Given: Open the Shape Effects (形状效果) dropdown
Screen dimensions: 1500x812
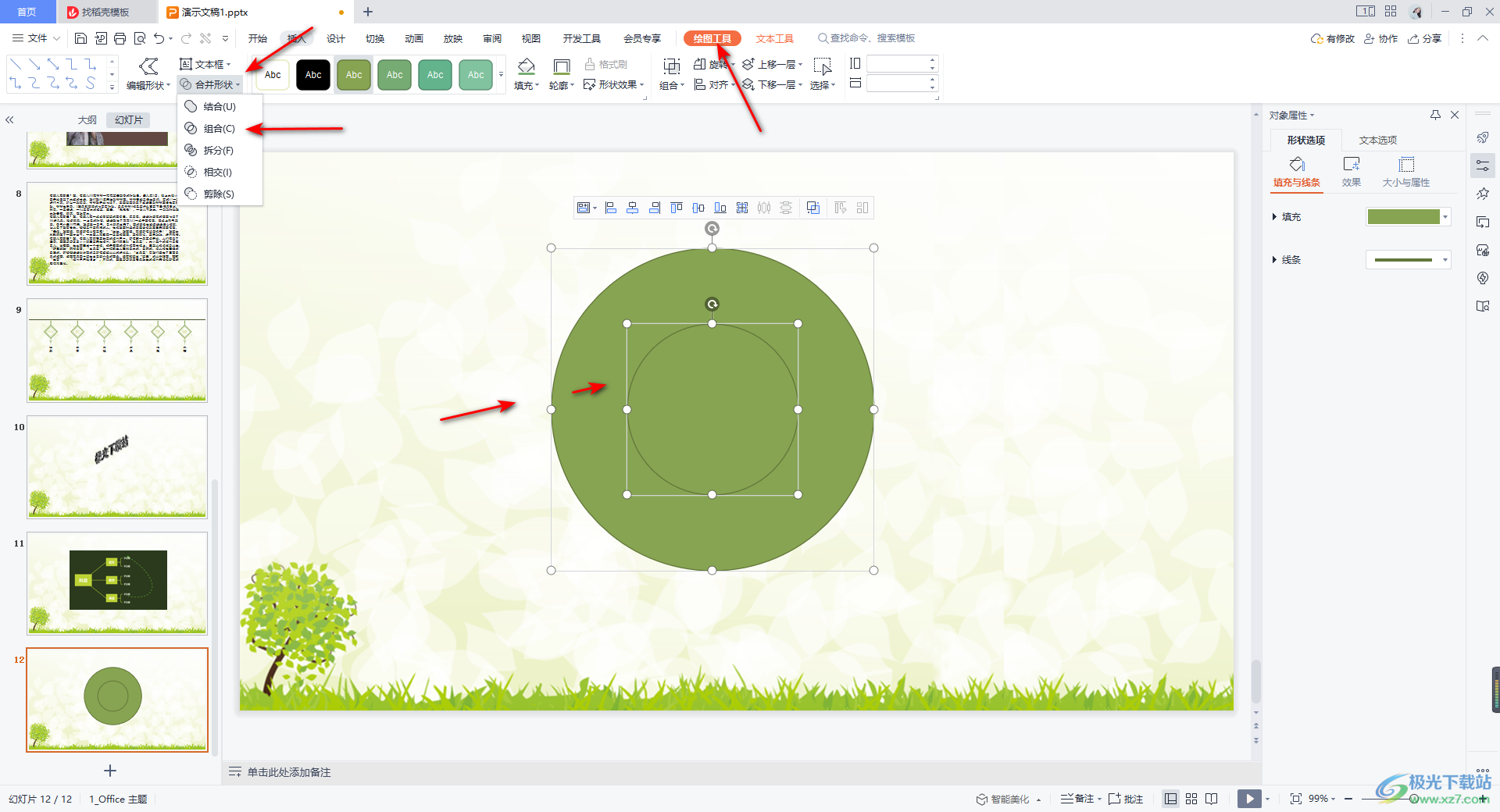Looking at the screenshot, I should 614,84.
